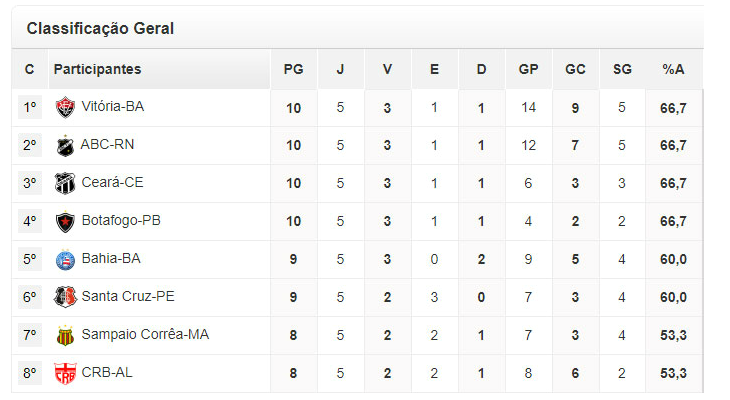Click the Vitória-BA club crest icon
Image resolution: width=730 pixels, height=400 pixels.
65,107
